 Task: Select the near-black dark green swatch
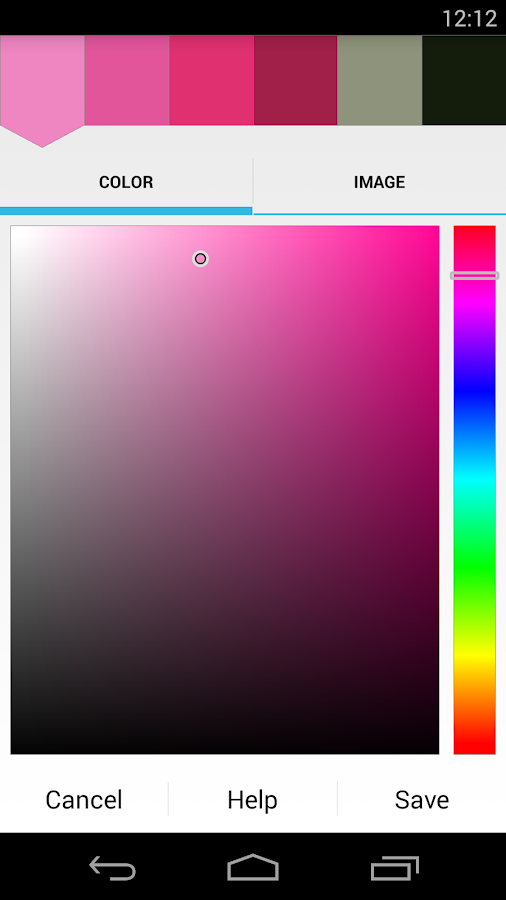(x=464, y=80)
